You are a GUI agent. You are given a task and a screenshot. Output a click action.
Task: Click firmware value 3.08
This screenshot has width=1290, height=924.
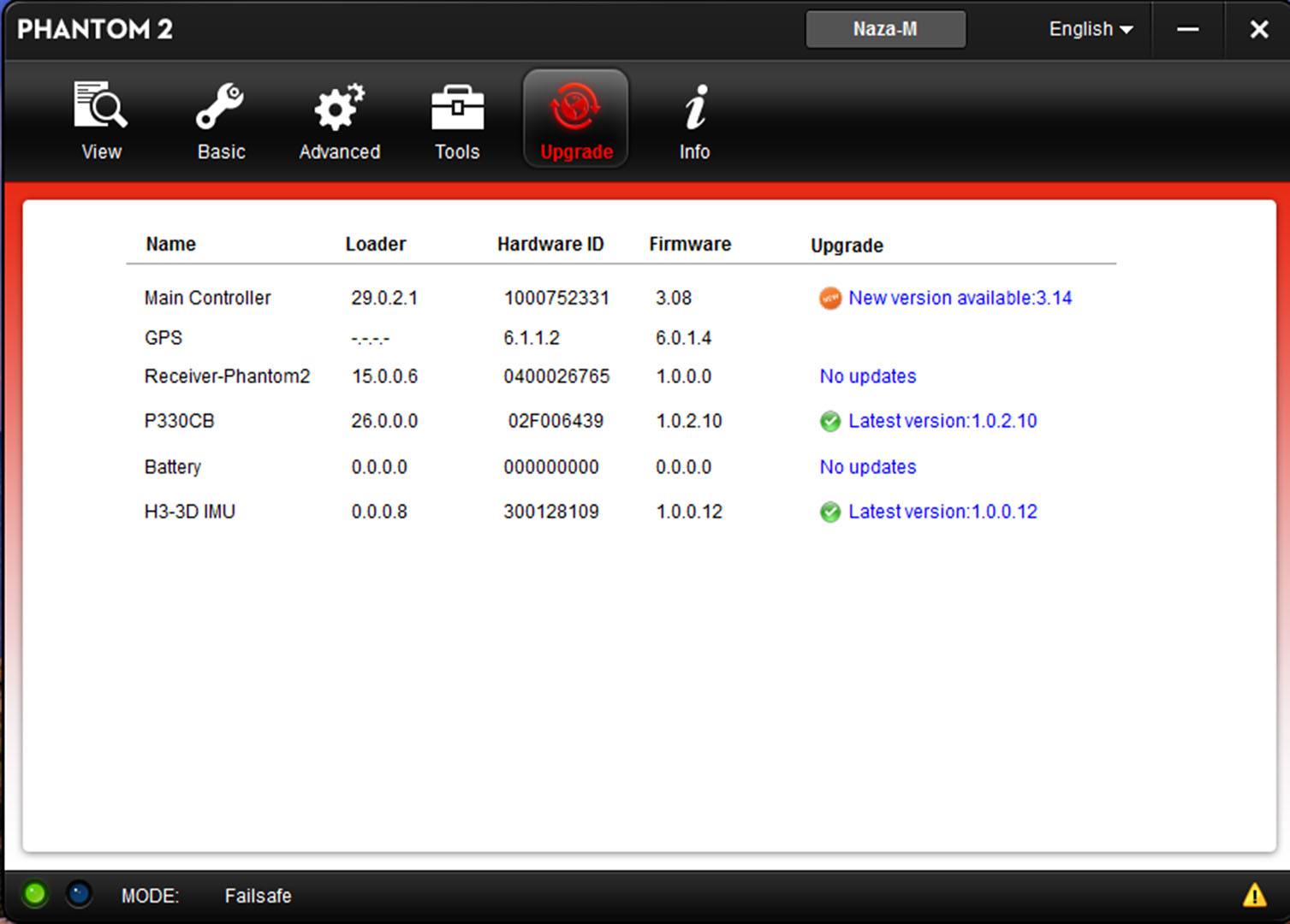click(674, 298)
